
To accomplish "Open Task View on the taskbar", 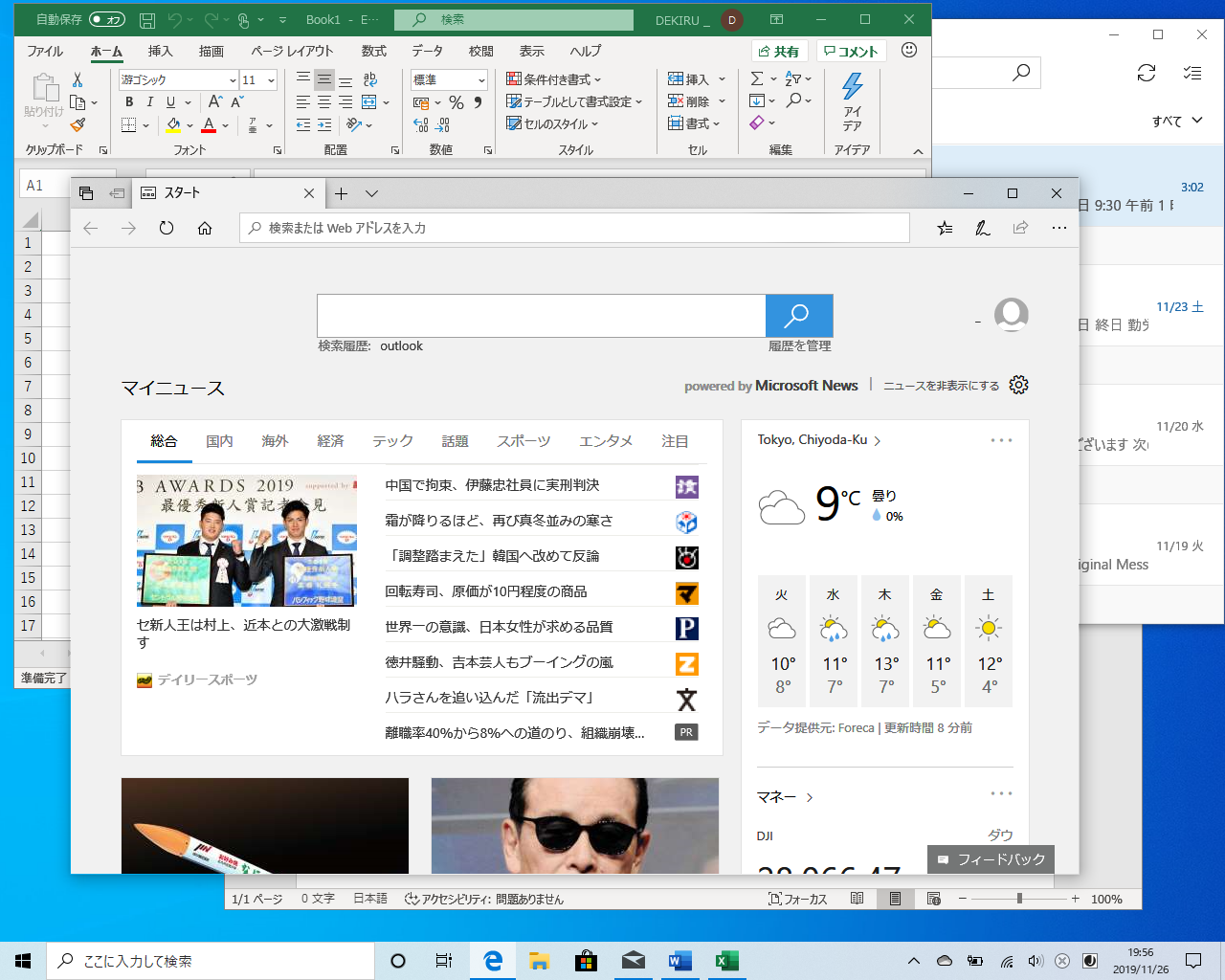I will coord(444,961).
